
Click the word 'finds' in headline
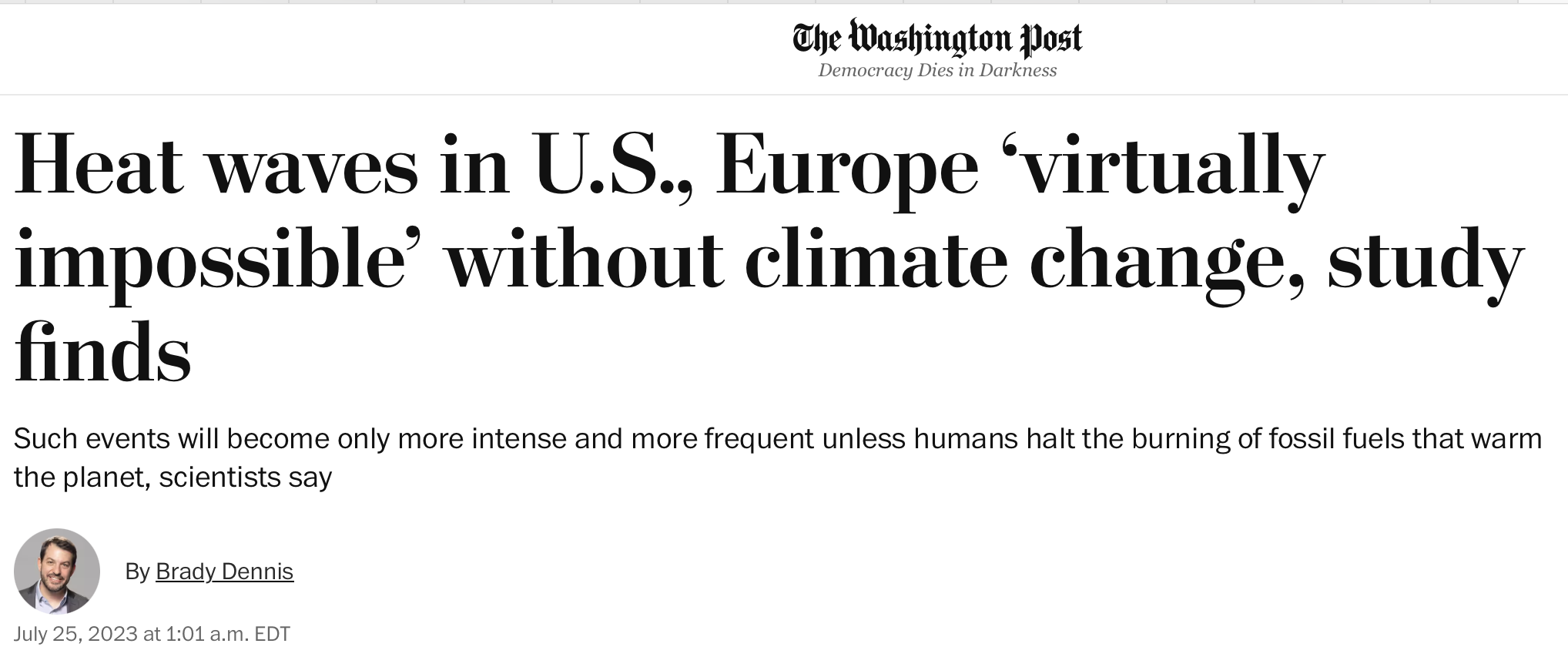pyautogui.click(x=102, y=351)
